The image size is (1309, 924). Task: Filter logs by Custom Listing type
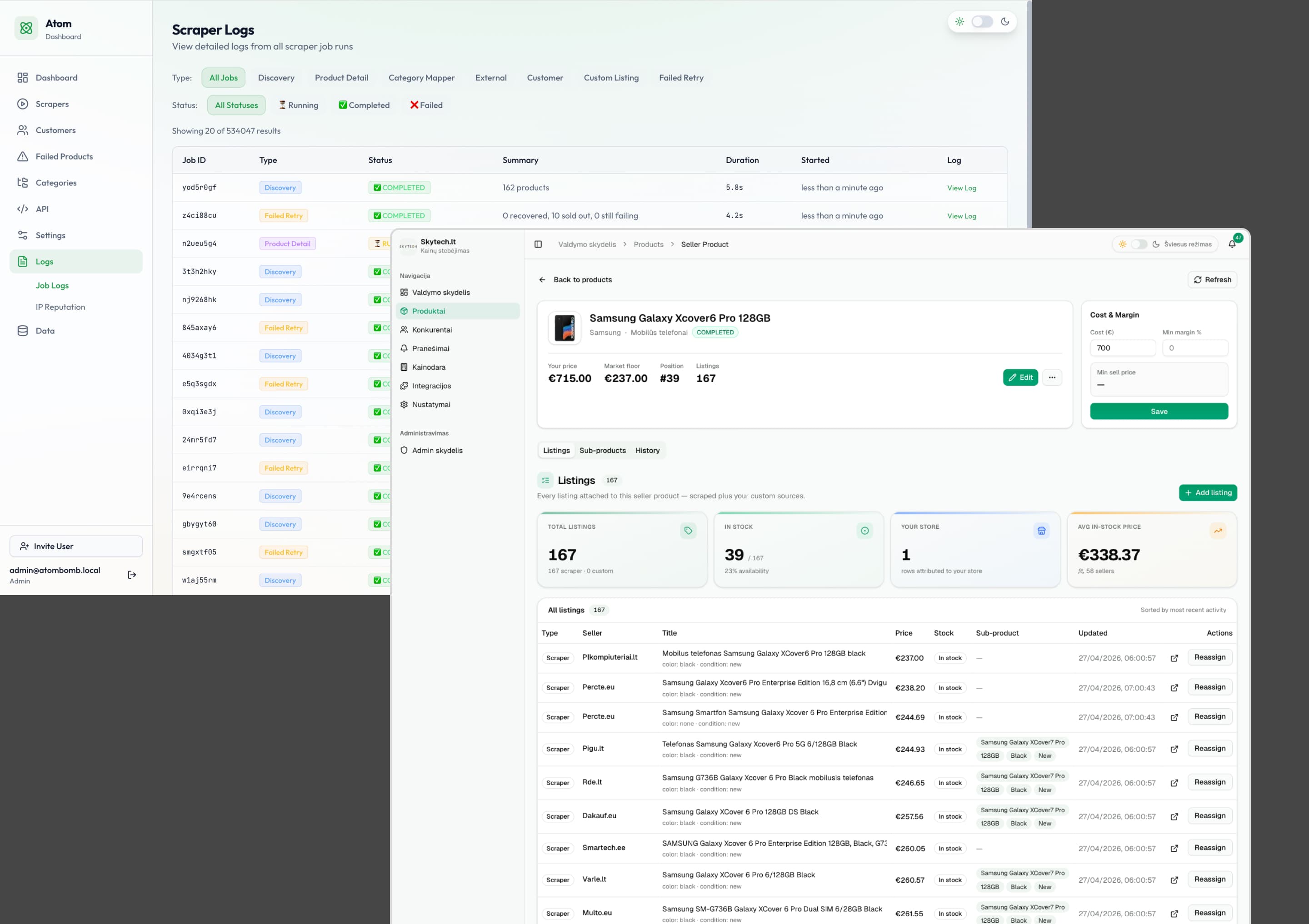coord(611,78)
